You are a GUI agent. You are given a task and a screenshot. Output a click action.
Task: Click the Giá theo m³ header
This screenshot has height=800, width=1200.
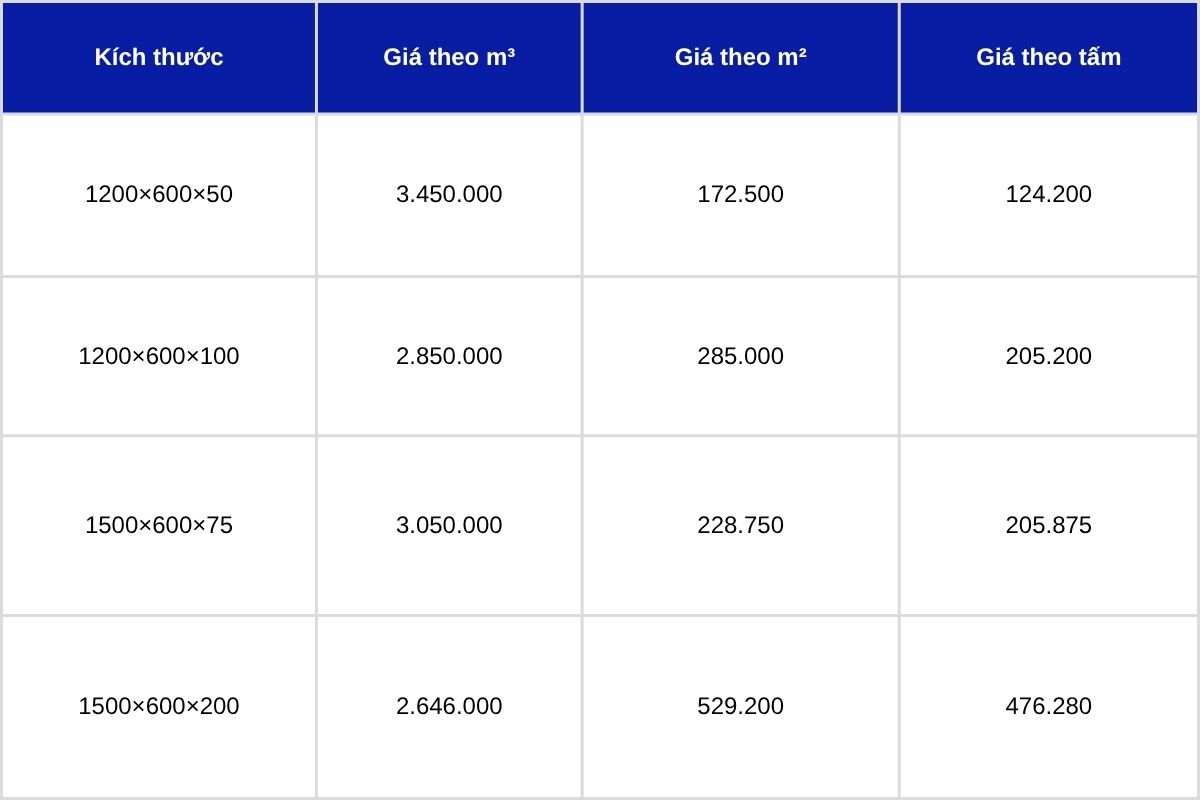pyautogui.click(x=449, y=57)
